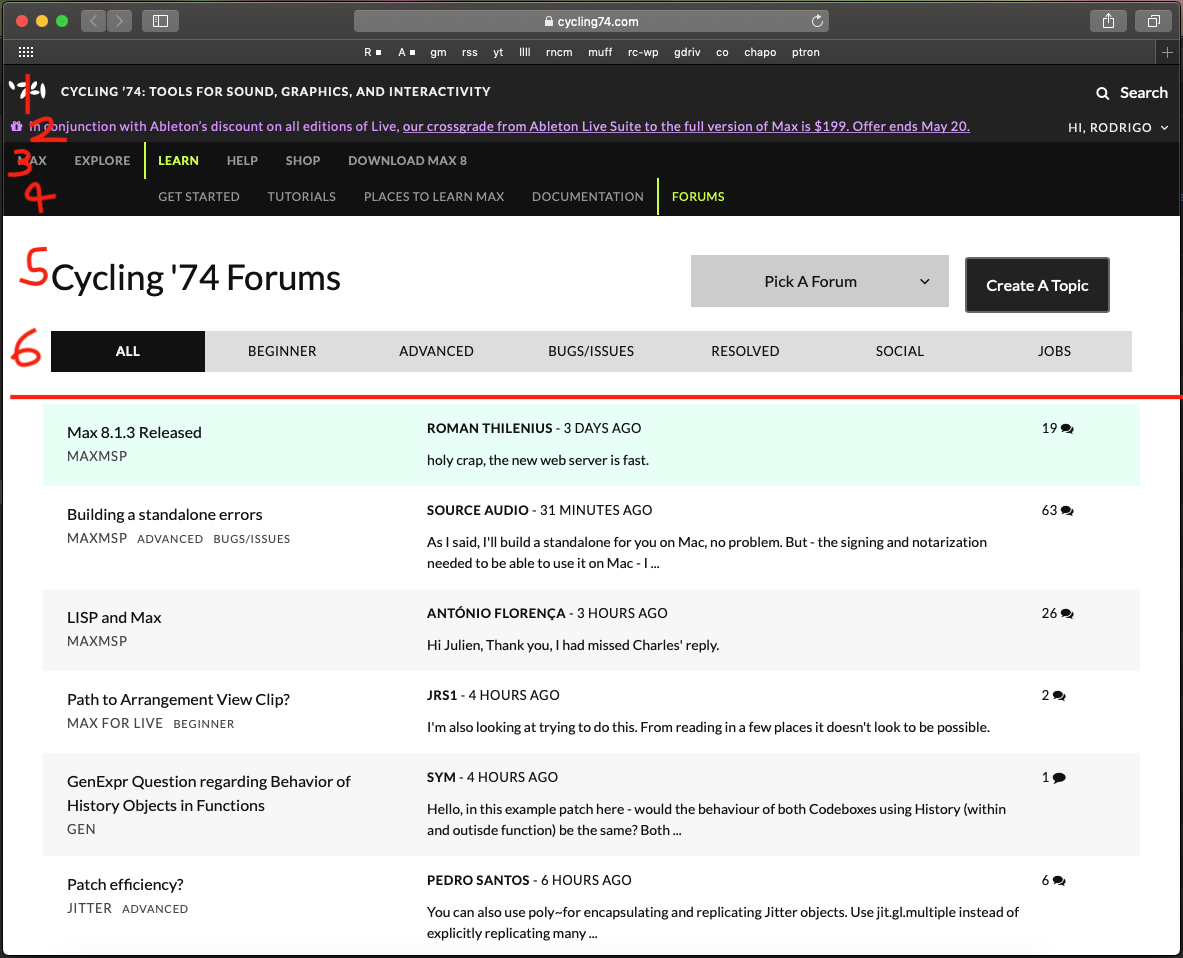1183x958 pixels.
Task: Switch to the BEGINNER tab
Action: [x=282, y=352]
